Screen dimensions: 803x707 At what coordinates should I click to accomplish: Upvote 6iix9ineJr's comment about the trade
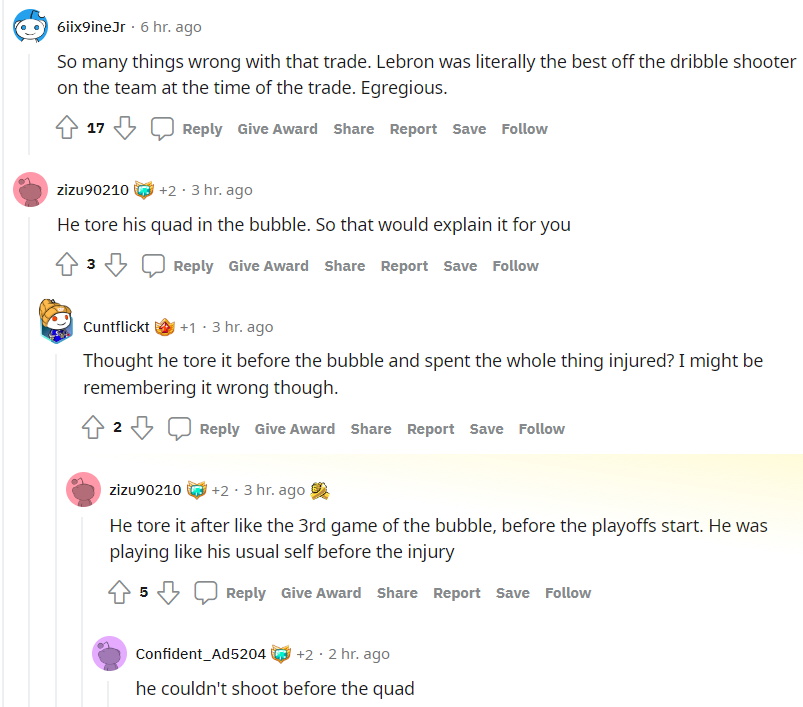coord(67,129)
